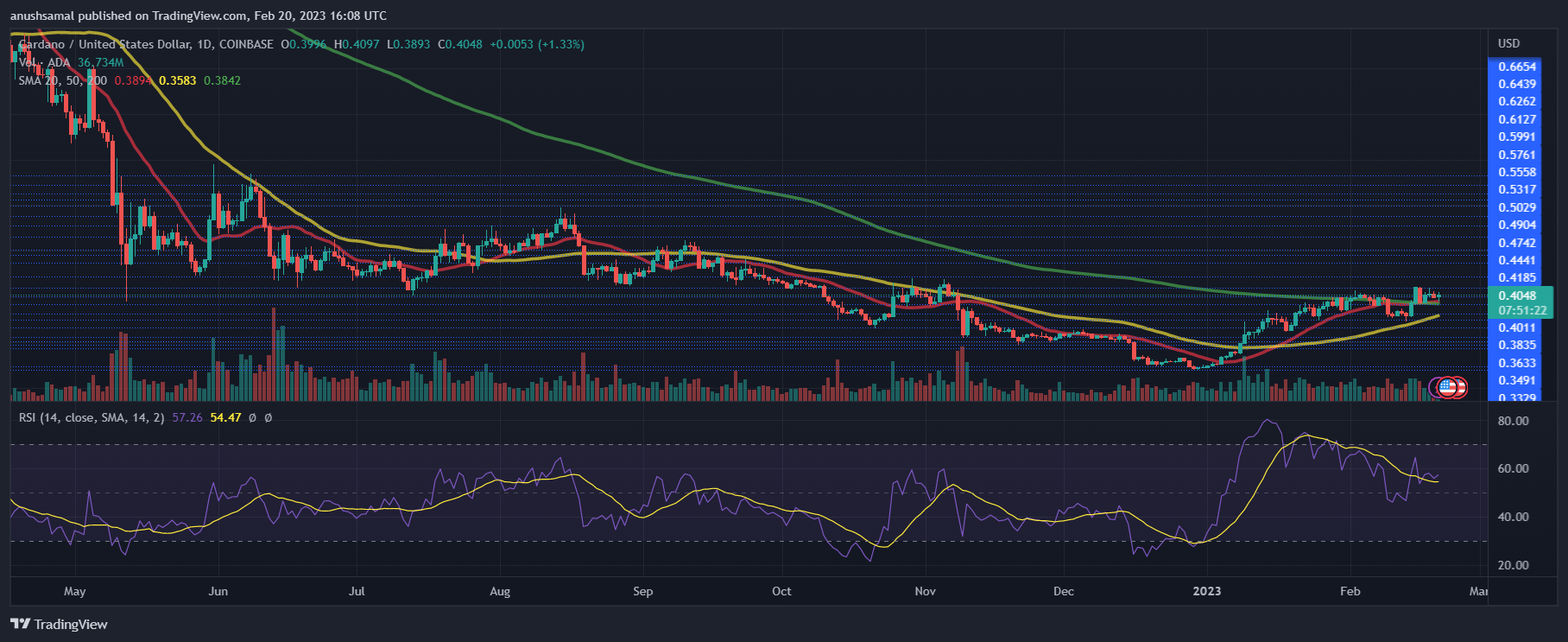The image size is (1568, 642).
Task: Click the 60.00 RSI axis label
Action: click(x=1513, y=468)
